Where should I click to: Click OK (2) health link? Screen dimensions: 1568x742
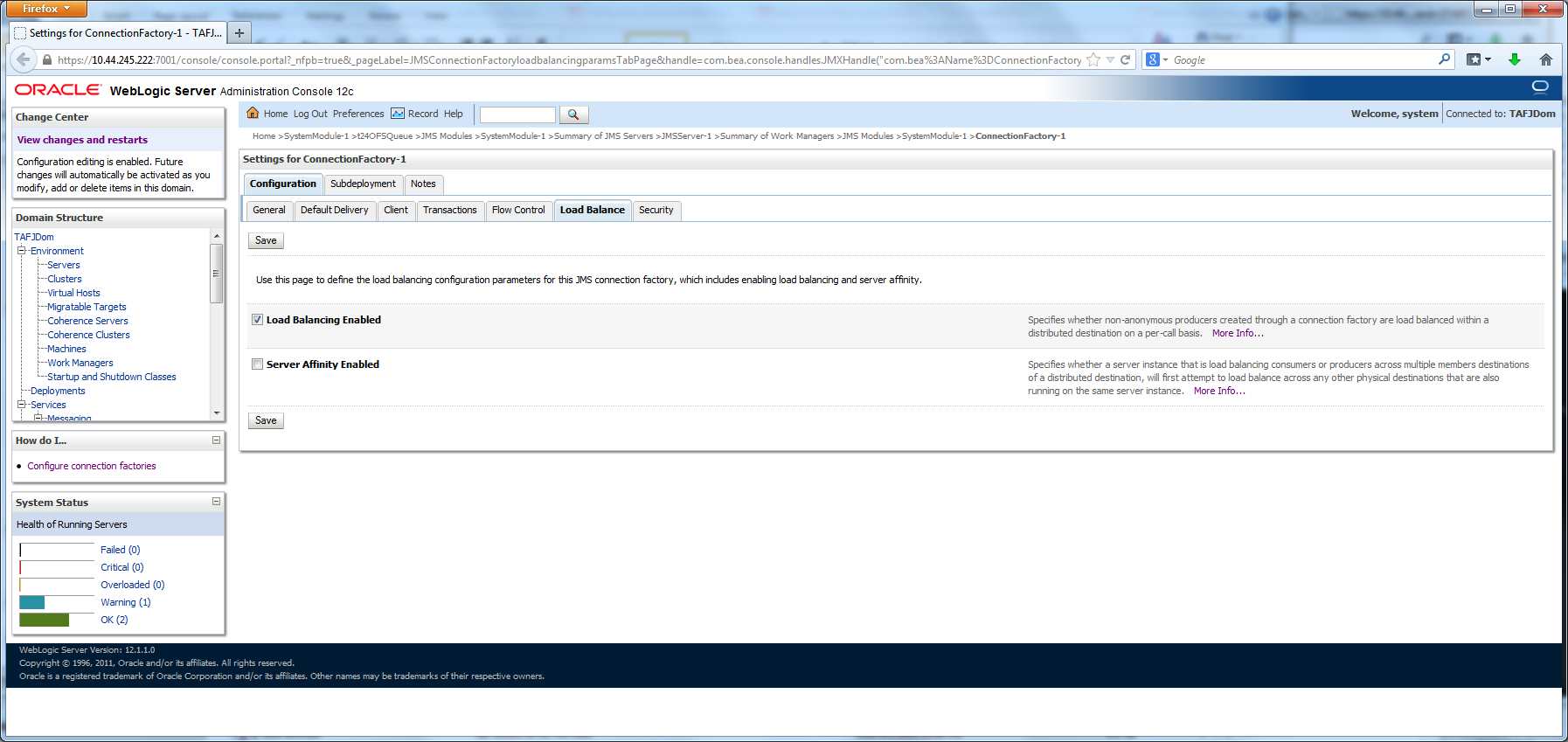[114, 620]
